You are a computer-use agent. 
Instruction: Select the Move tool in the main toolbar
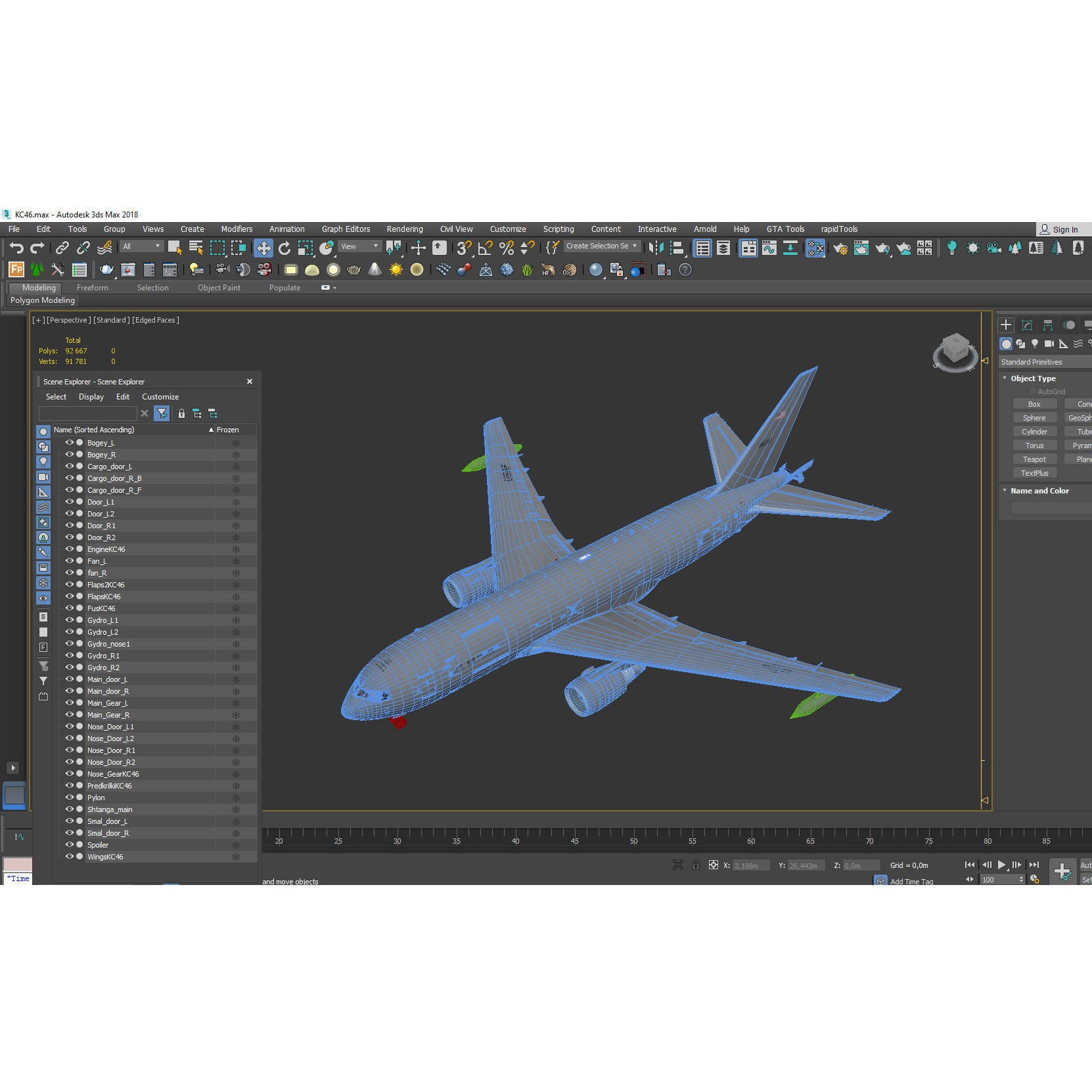pyautogui.click(x=264, y=248)
